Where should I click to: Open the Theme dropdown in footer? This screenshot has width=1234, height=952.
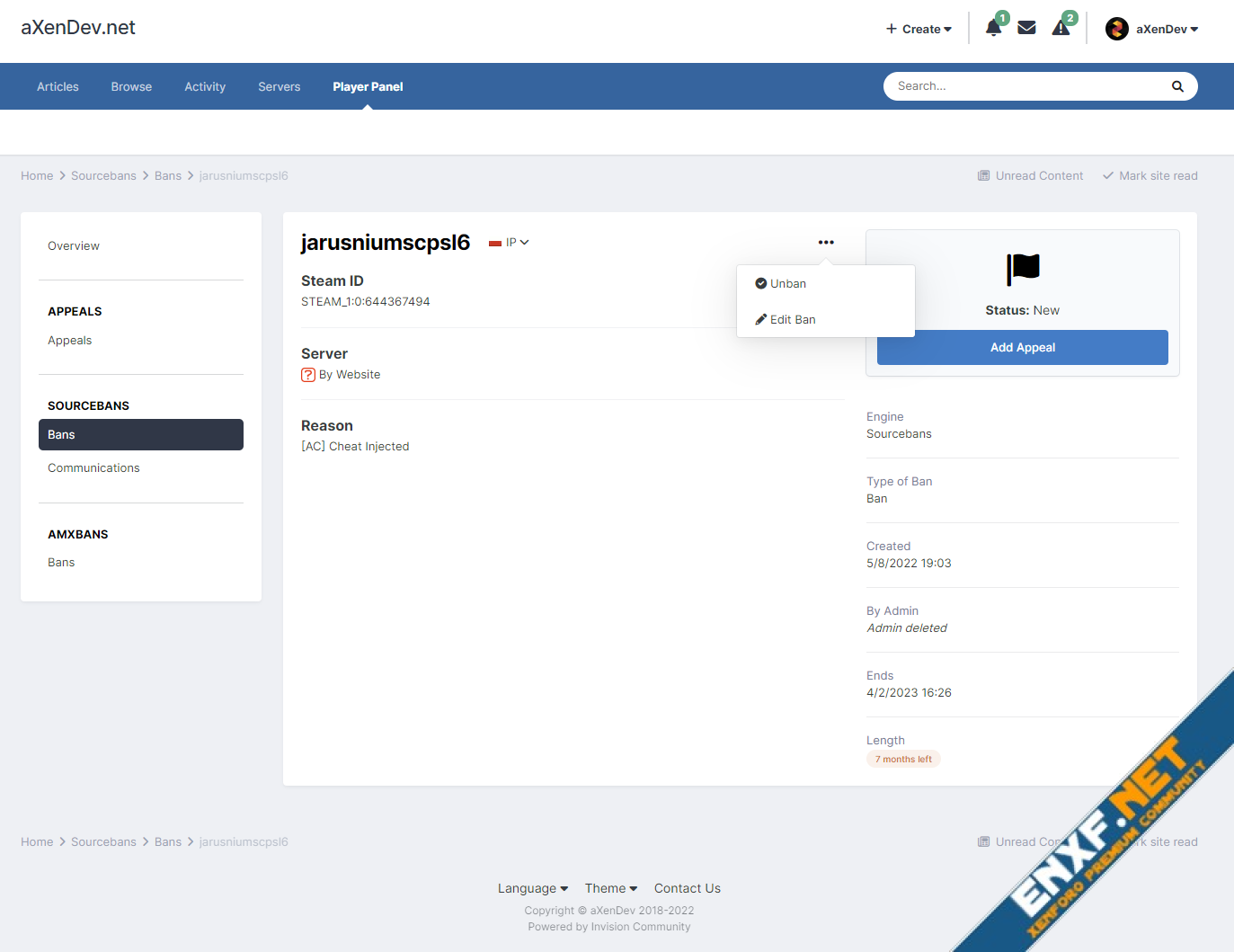point(610,888)
